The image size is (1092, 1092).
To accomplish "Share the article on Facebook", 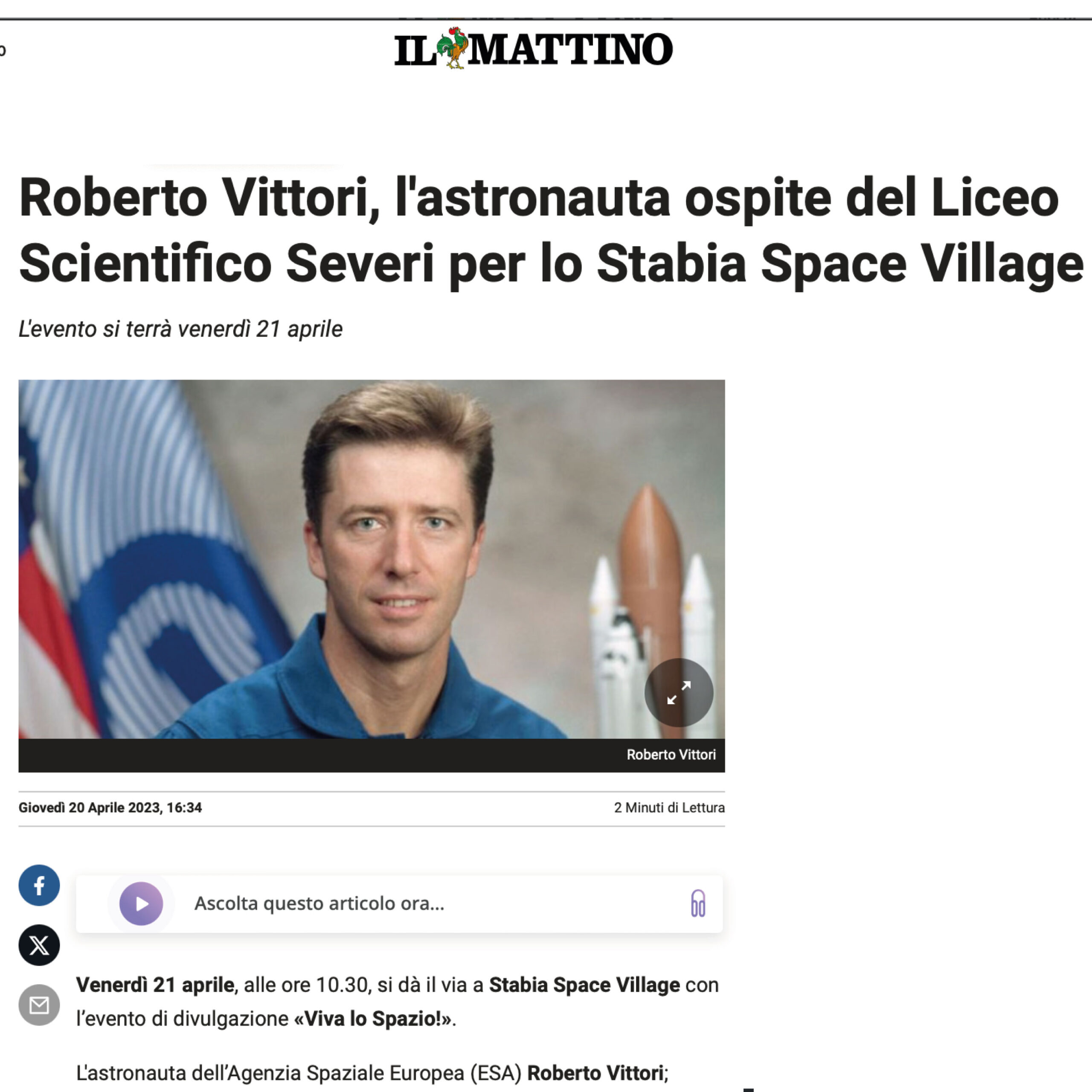I will [39, 885].
